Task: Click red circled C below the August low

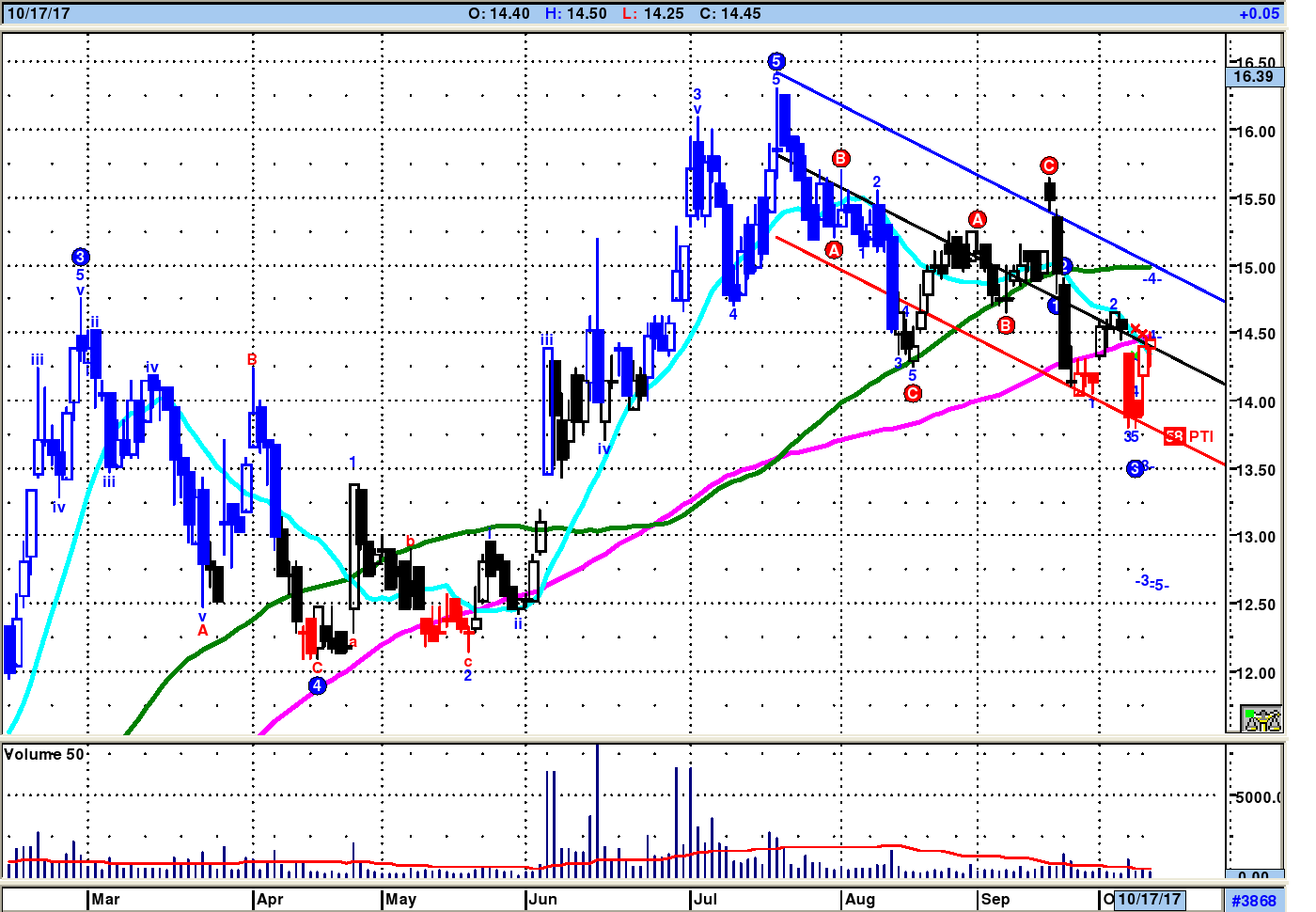Action: coord(913,393)
